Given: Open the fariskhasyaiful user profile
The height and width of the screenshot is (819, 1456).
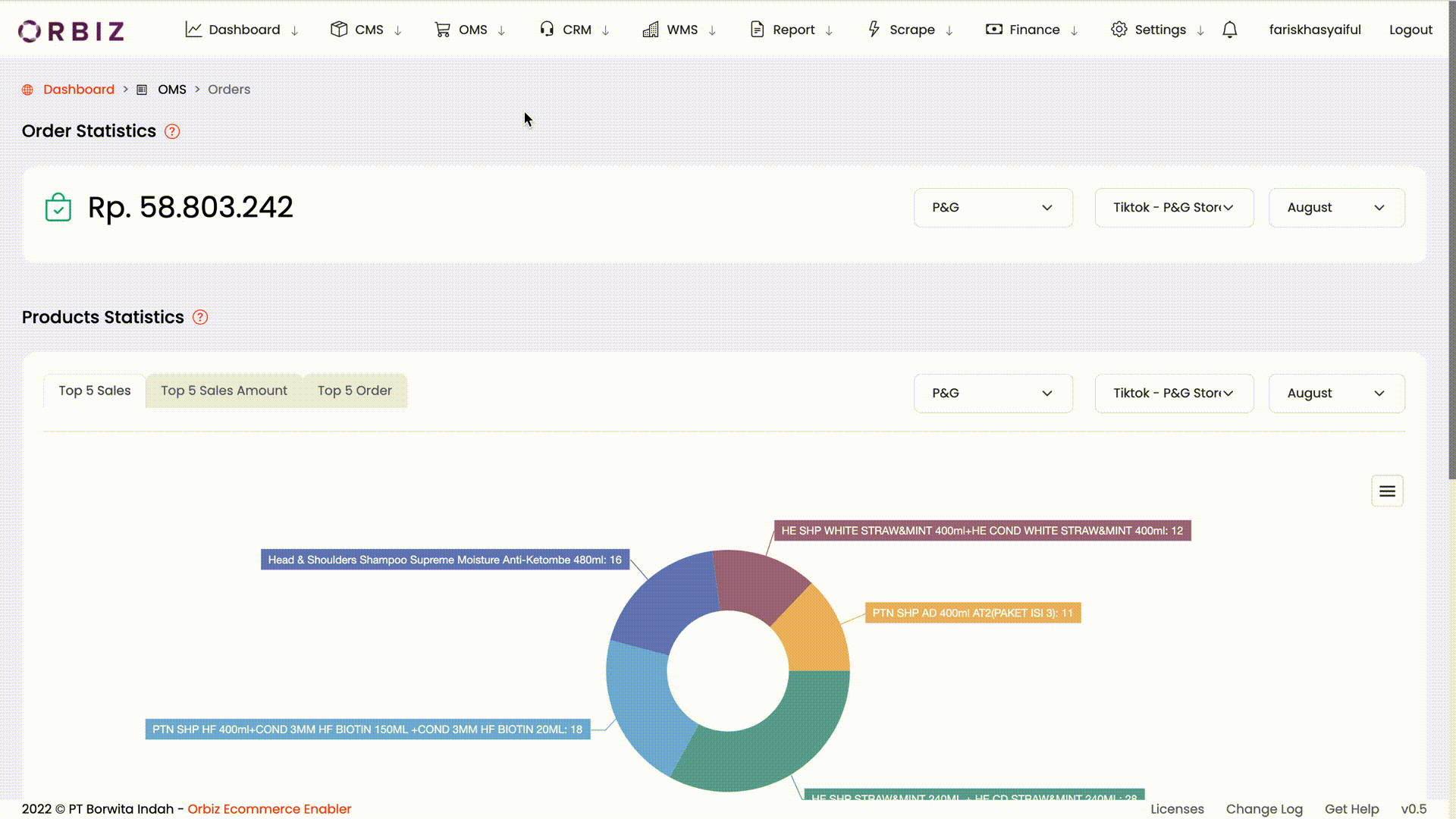Looking at the screenshot, I should (x=1315, y=30).
